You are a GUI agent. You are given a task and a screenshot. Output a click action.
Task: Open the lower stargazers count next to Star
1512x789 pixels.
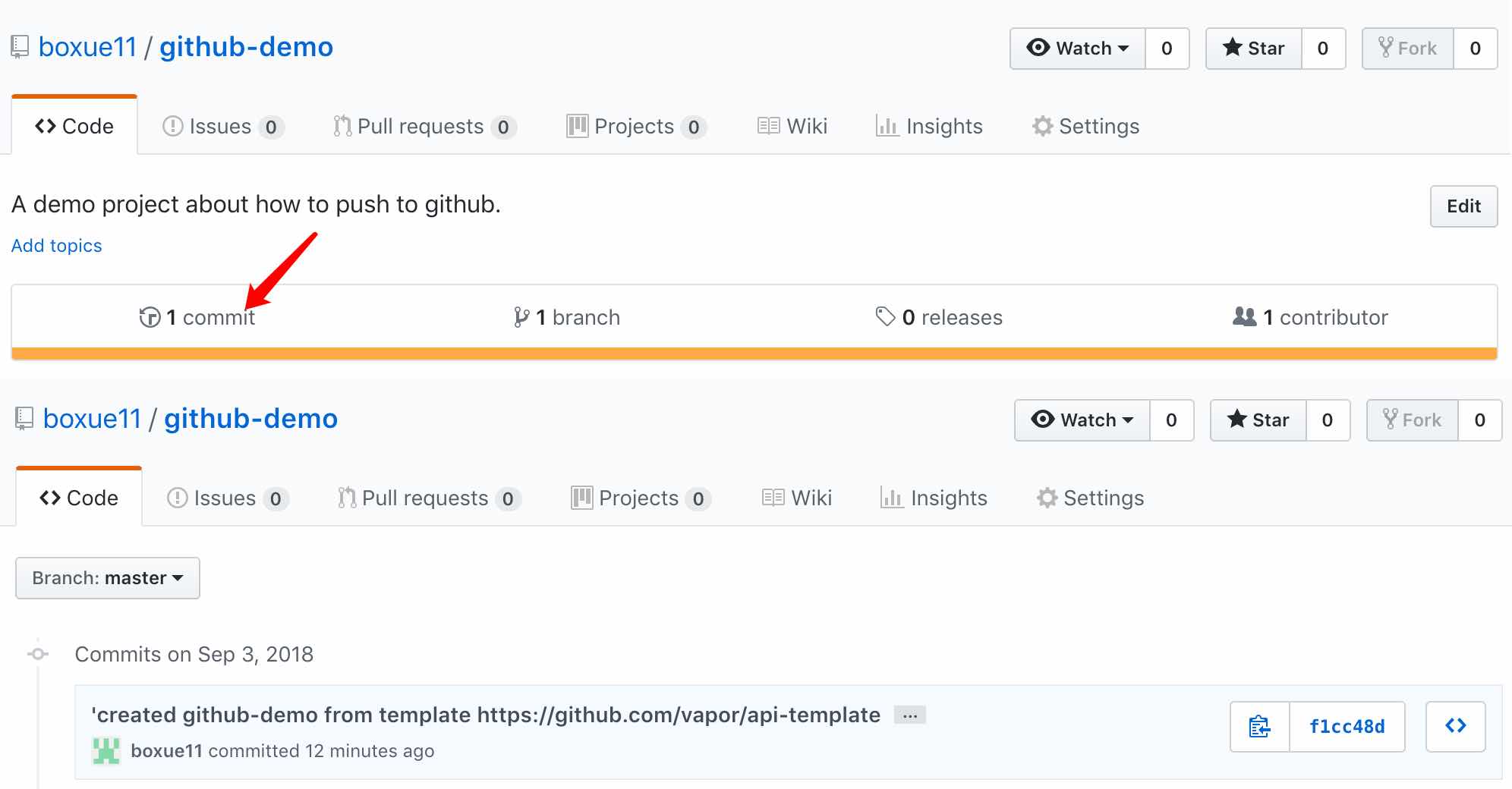[1328, 420]
